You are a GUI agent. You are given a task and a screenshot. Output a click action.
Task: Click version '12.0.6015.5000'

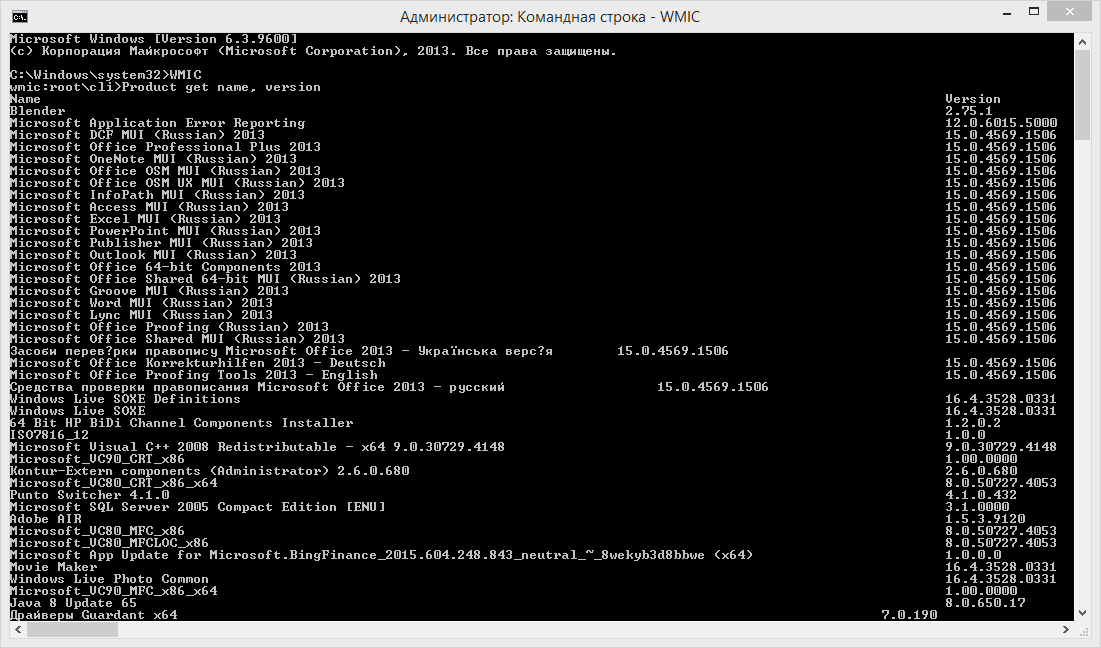click(1001, 123)
